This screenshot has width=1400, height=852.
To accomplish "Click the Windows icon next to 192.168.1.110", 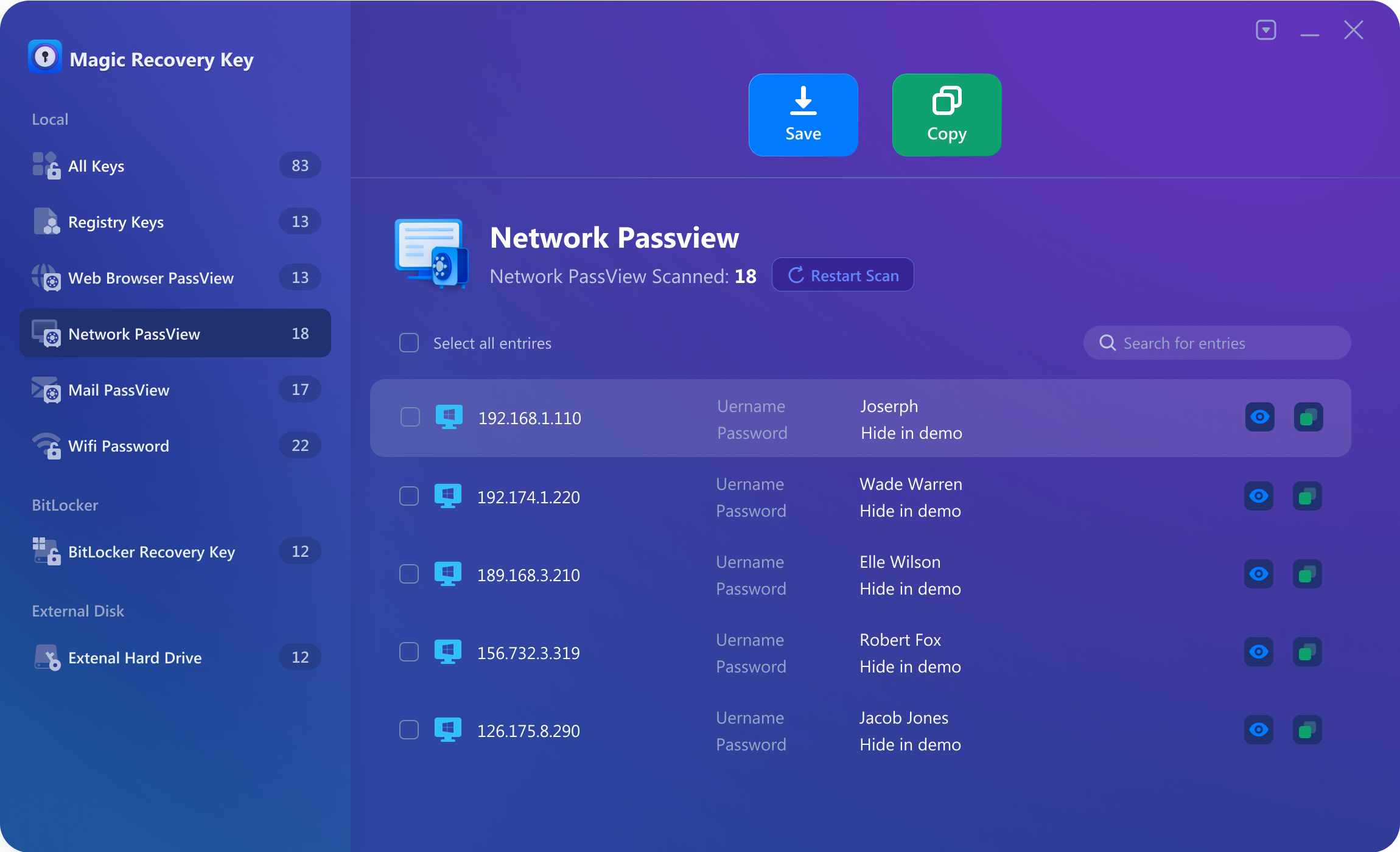I will (x=449, y=418).
